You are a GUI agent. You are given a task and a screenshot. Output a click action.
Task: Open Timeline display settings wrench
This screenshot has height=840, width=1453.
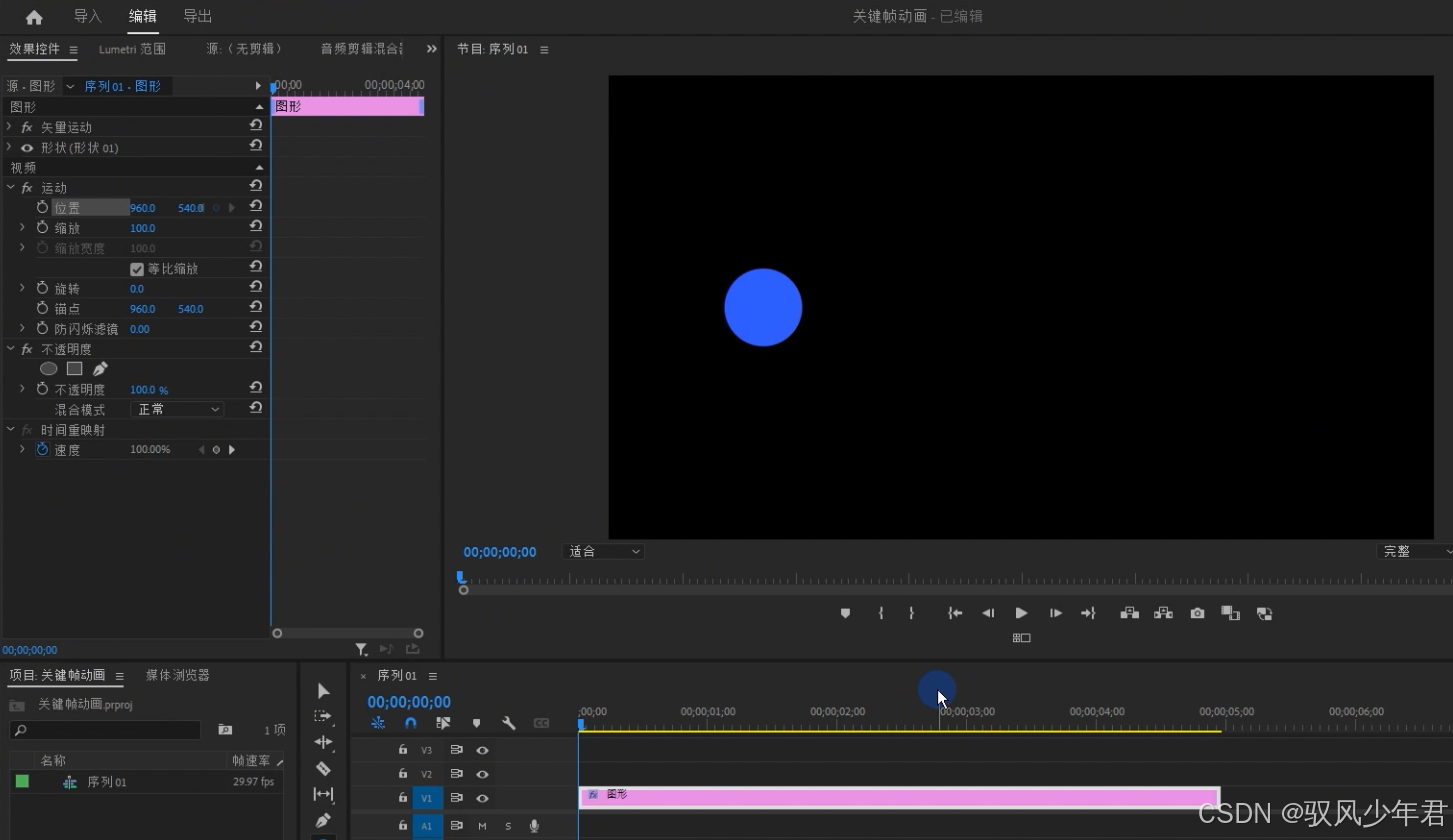pyautogui.click(x=508, y=723)
